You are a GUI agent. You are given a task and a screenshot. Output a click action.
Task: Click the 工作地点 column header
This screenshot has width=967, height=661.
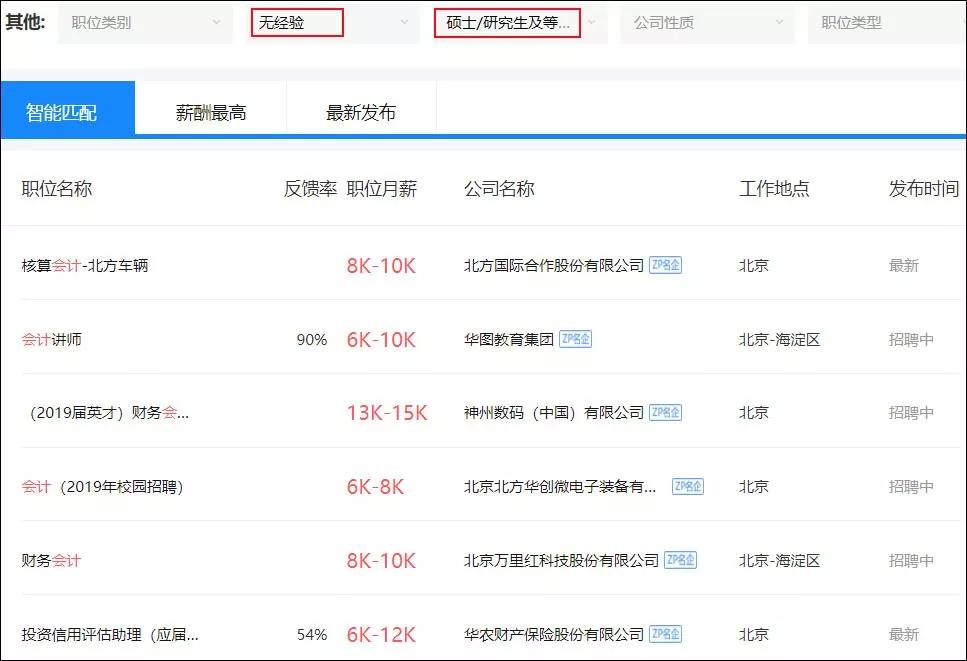pyautogui.click(x=775, y=189)
